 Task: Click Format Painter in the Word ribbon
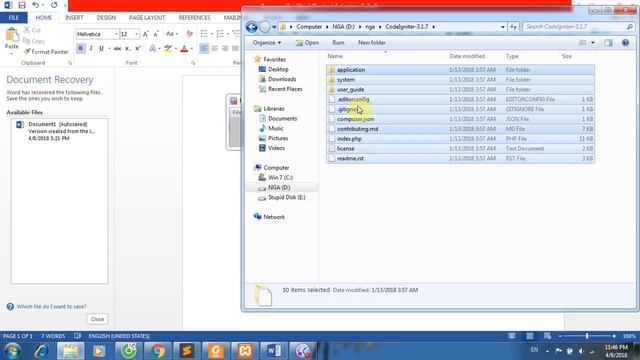click(46, 52)
